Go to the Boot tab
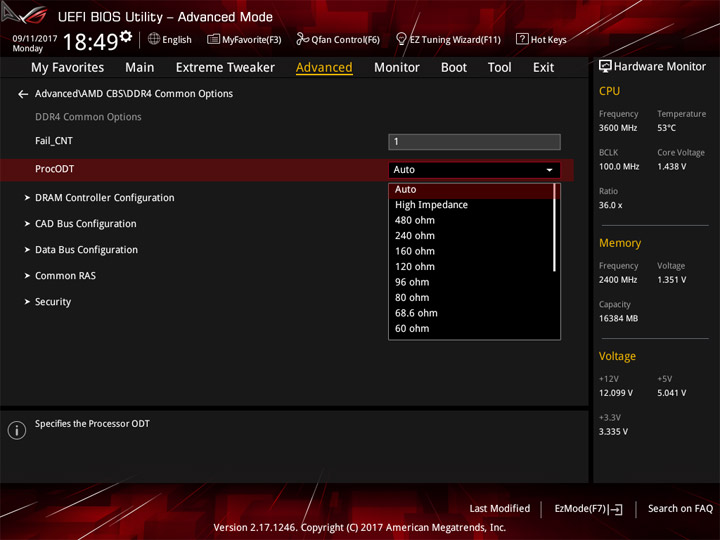 tap(454, 68)
